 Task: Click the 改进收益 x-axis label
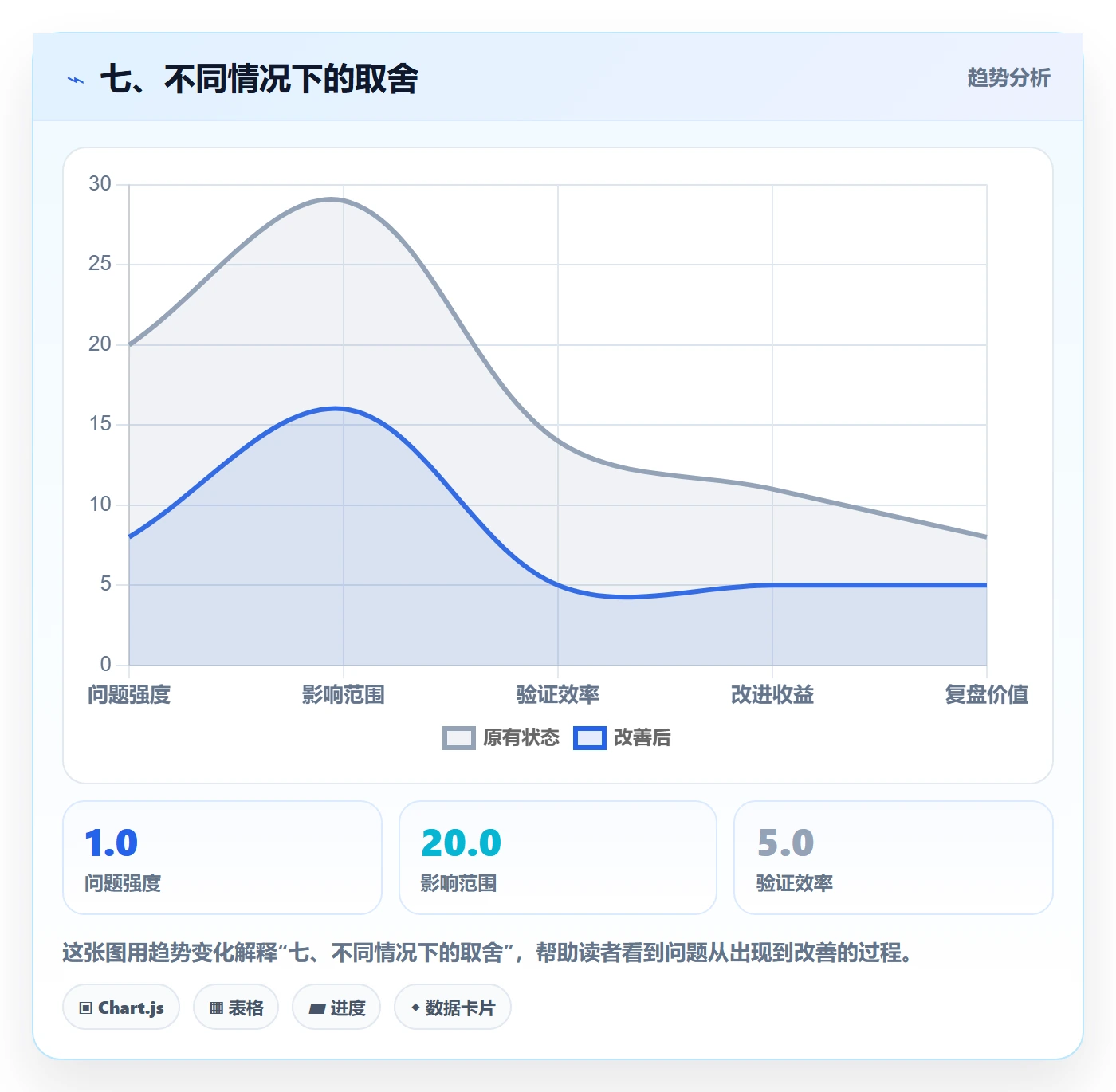coord(772,695)
